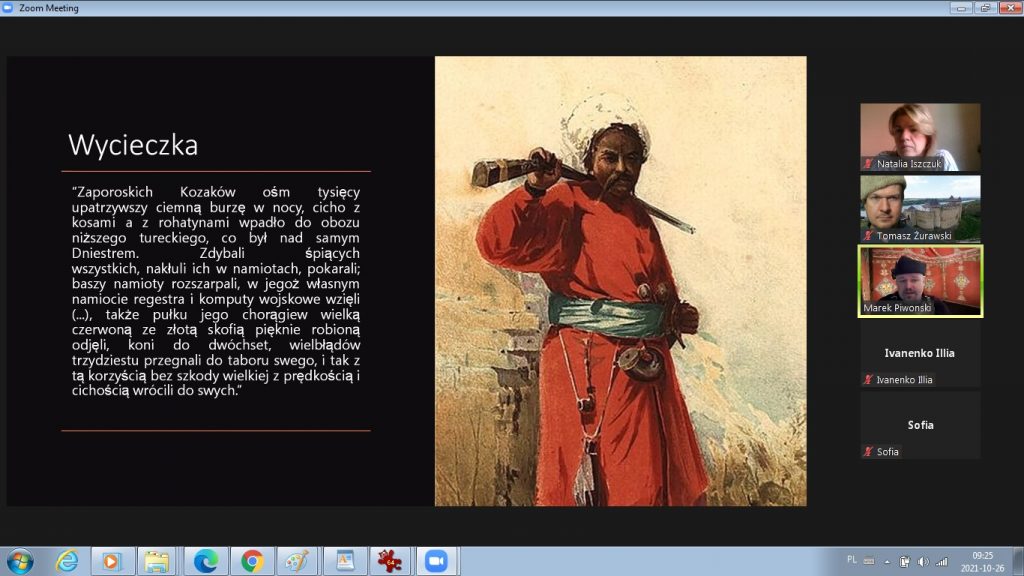The height and width of the screenshot is (576, 1024).
Task: Click the Wycieczka slide title
Action: [x=133, y=146]
